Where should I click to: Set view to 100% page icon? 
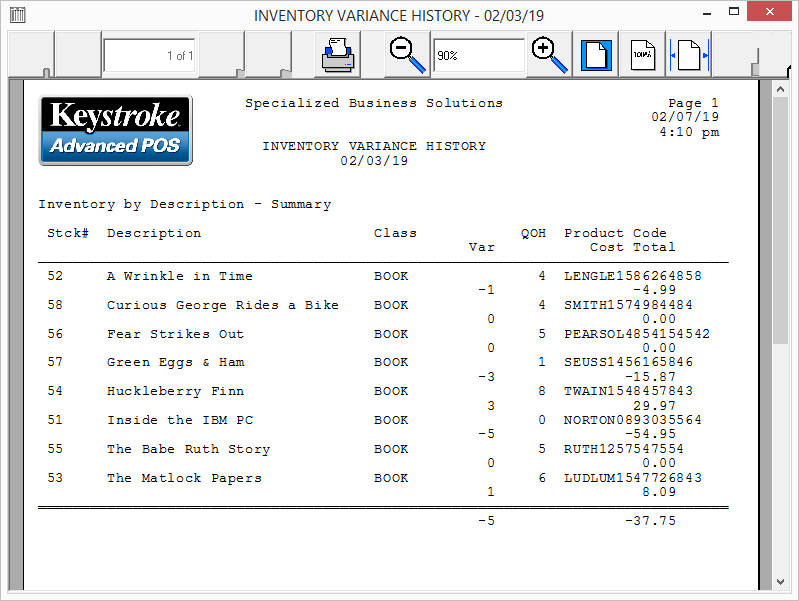642,55
